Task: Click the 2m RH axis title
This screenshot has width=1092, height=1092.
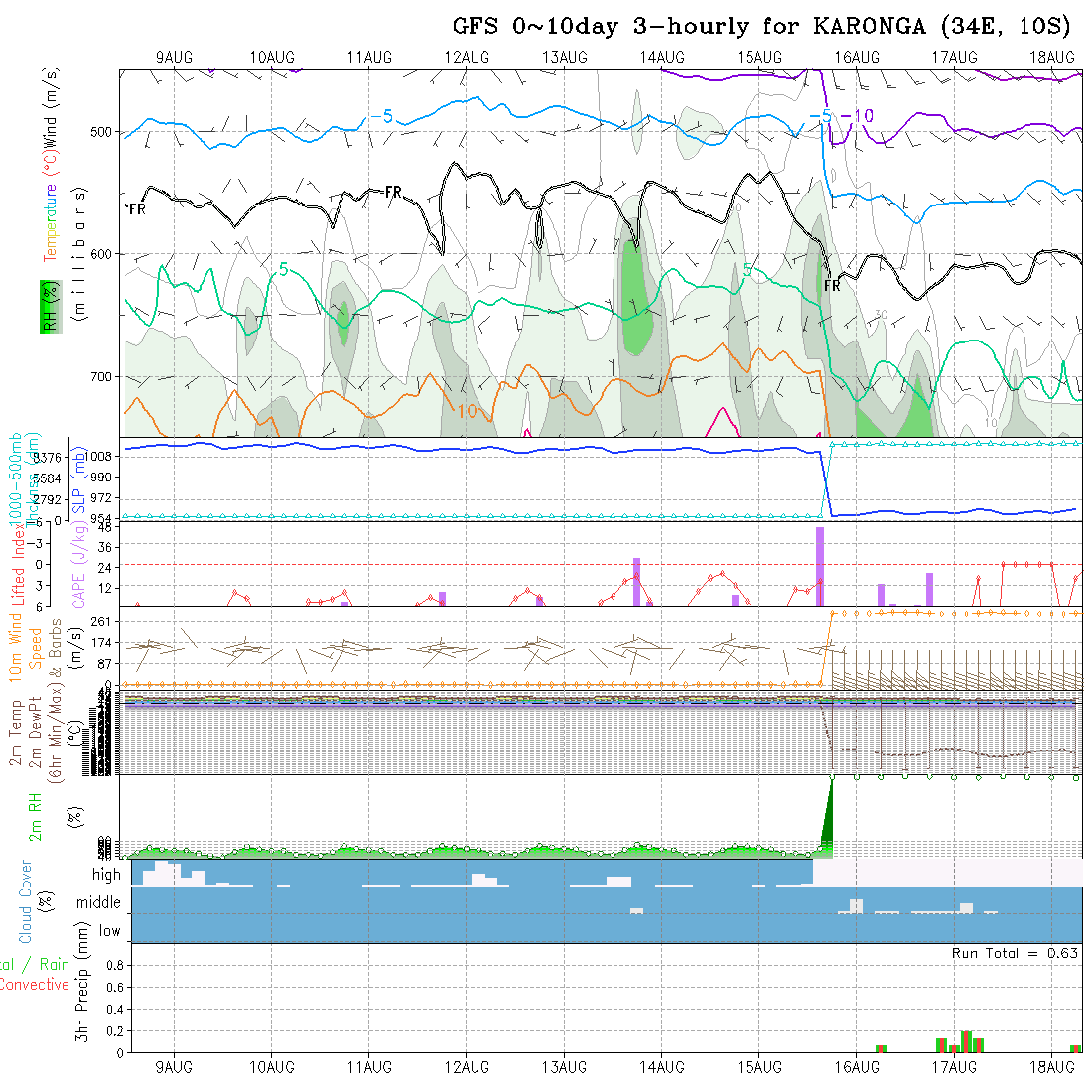Action: pyautogui.click(x=35, y=817)
